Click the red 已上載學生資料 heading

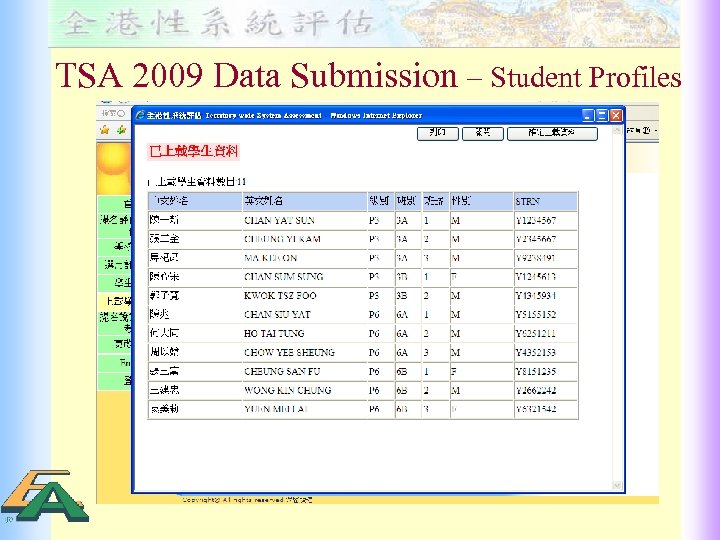click(193, 151)
